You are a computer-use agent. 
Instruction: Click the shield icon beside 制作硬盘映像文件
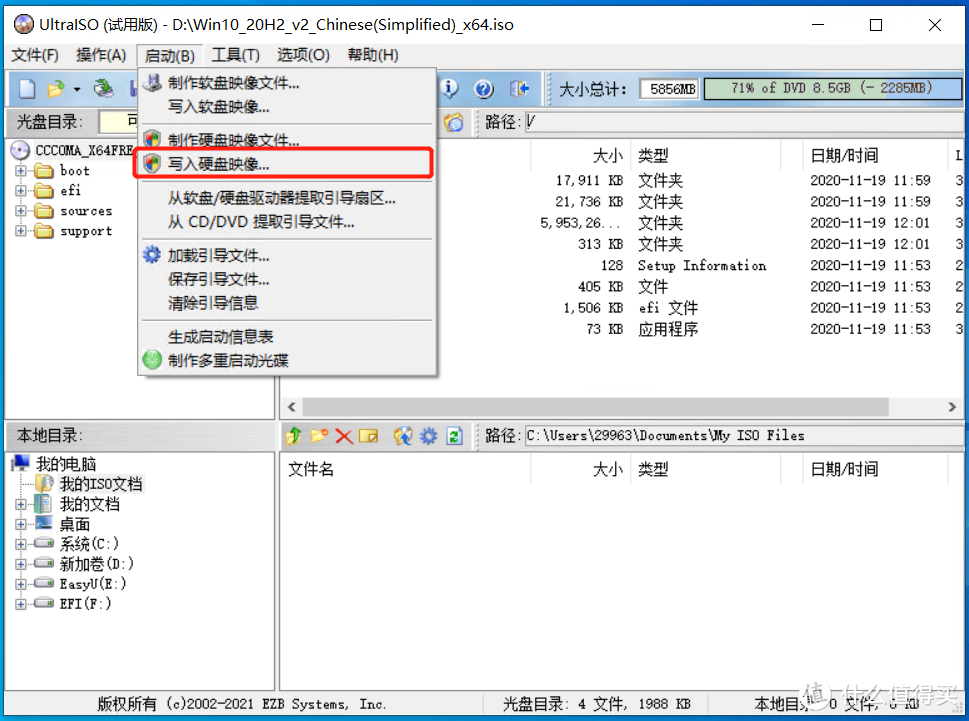click(x=152, y=139)
